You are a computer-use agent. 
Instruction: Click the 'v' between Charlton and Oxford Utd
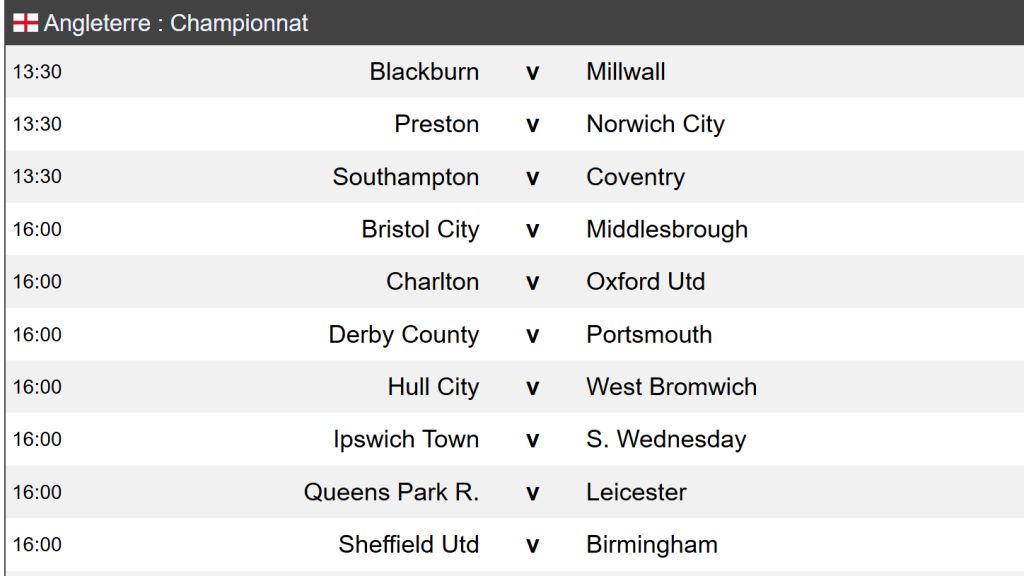click(533, 282)
